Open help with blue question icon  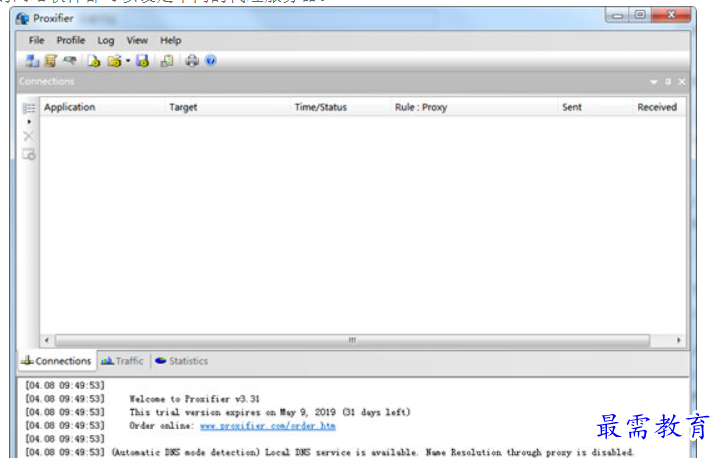coord(211,60)
